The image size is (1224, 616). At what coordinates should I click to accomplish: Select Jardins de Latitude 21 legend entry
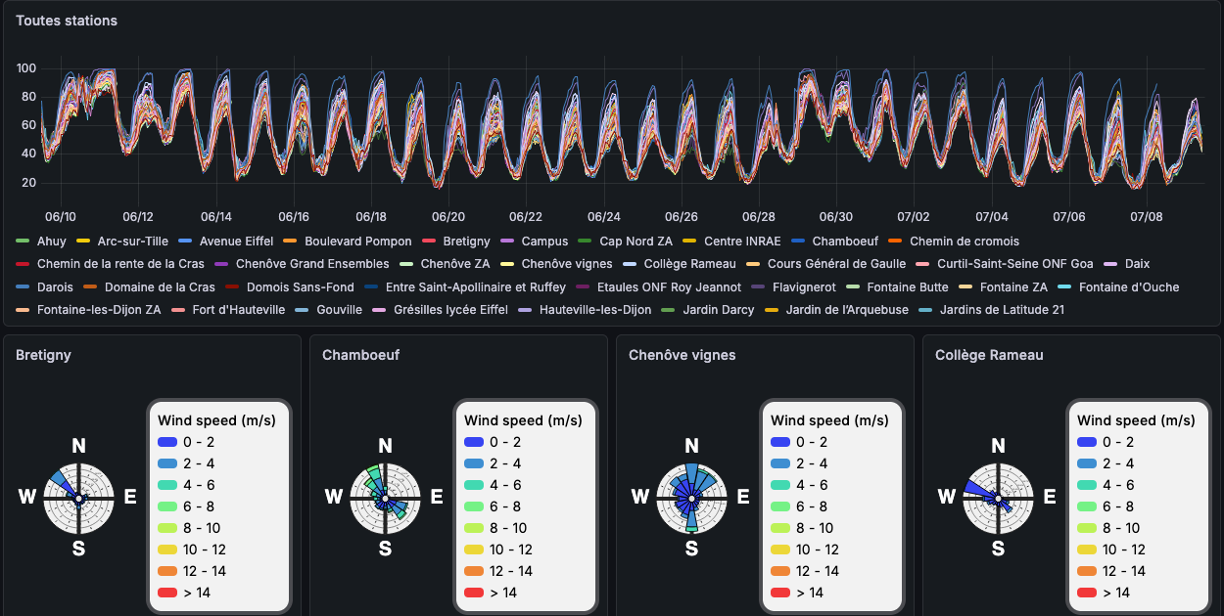(1002, 310)
